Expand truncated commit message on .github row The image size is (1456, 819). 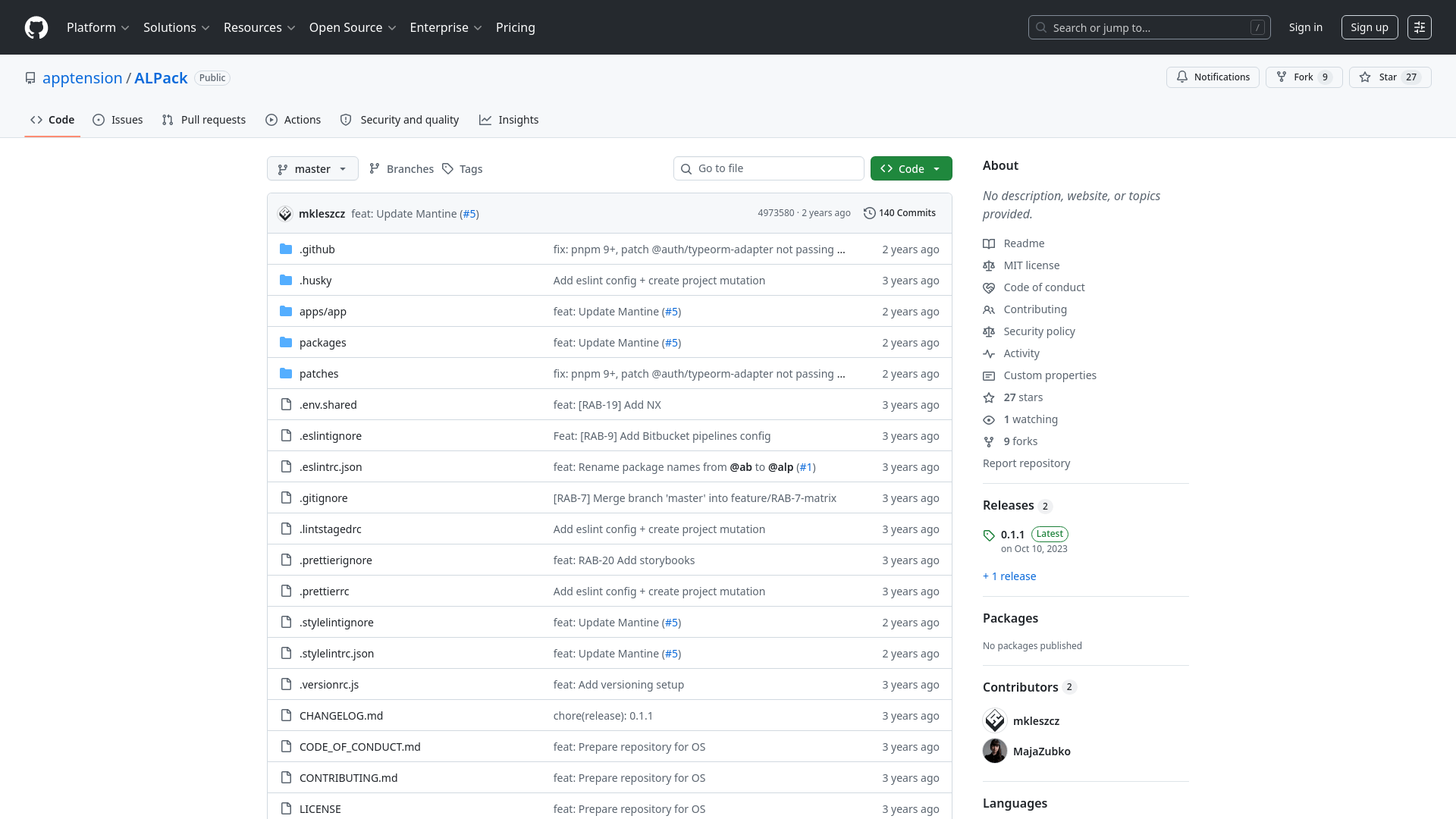(x=841, y=249)
